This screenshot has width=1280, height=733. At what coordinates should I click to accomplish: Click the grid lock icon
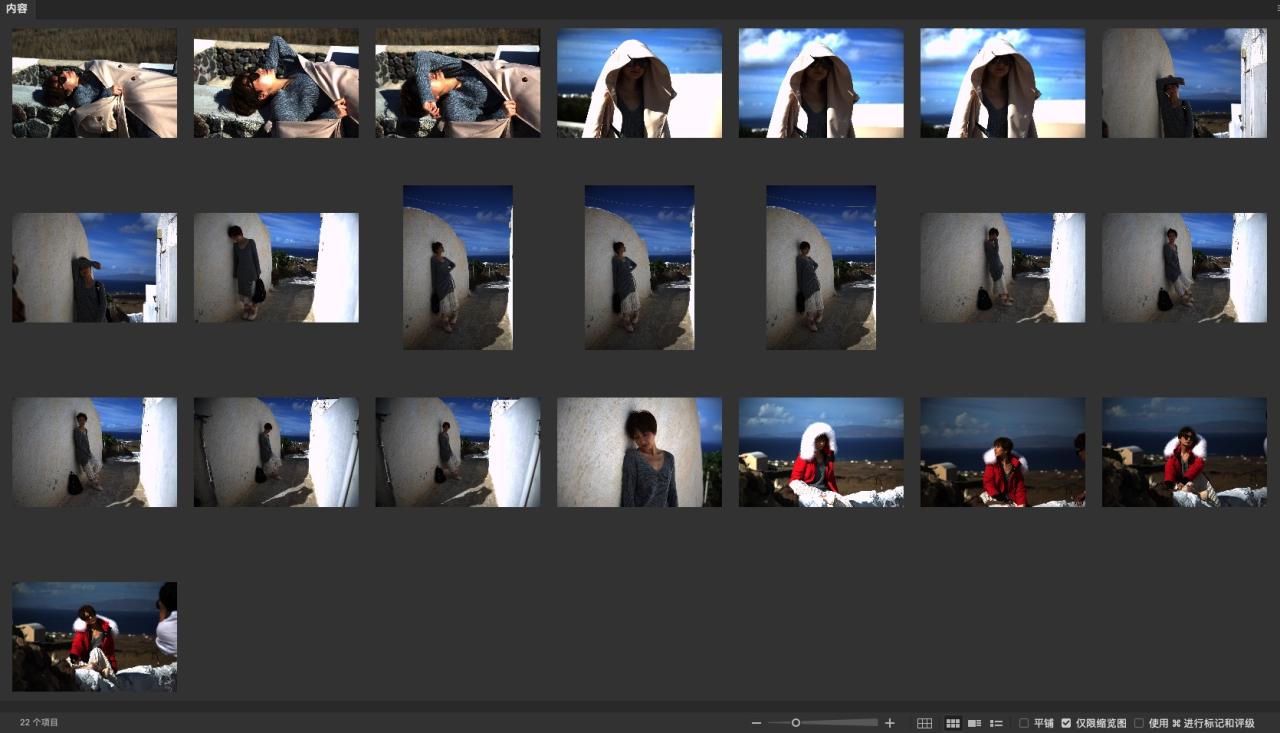click(x=924, y=723)
